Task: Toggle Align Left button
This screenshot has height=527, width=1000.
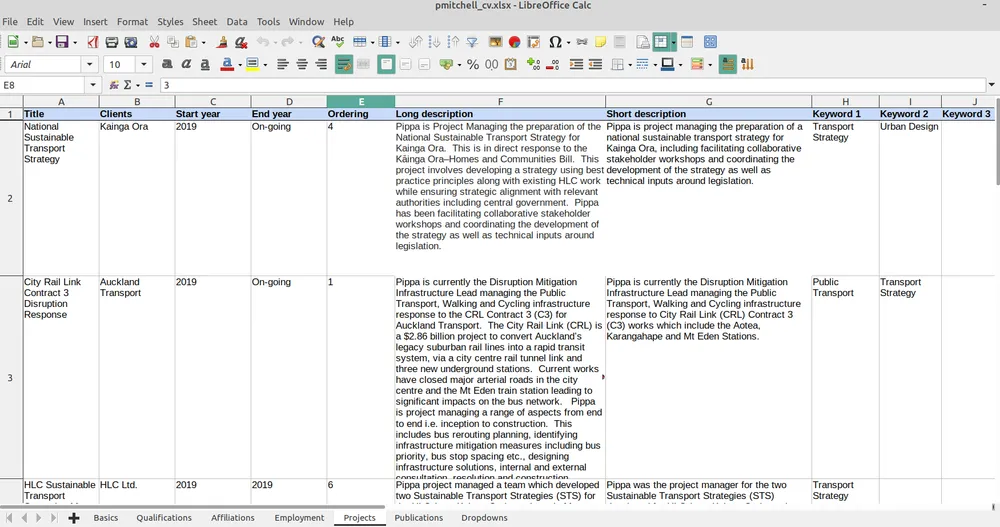Action: pos(283,64)
